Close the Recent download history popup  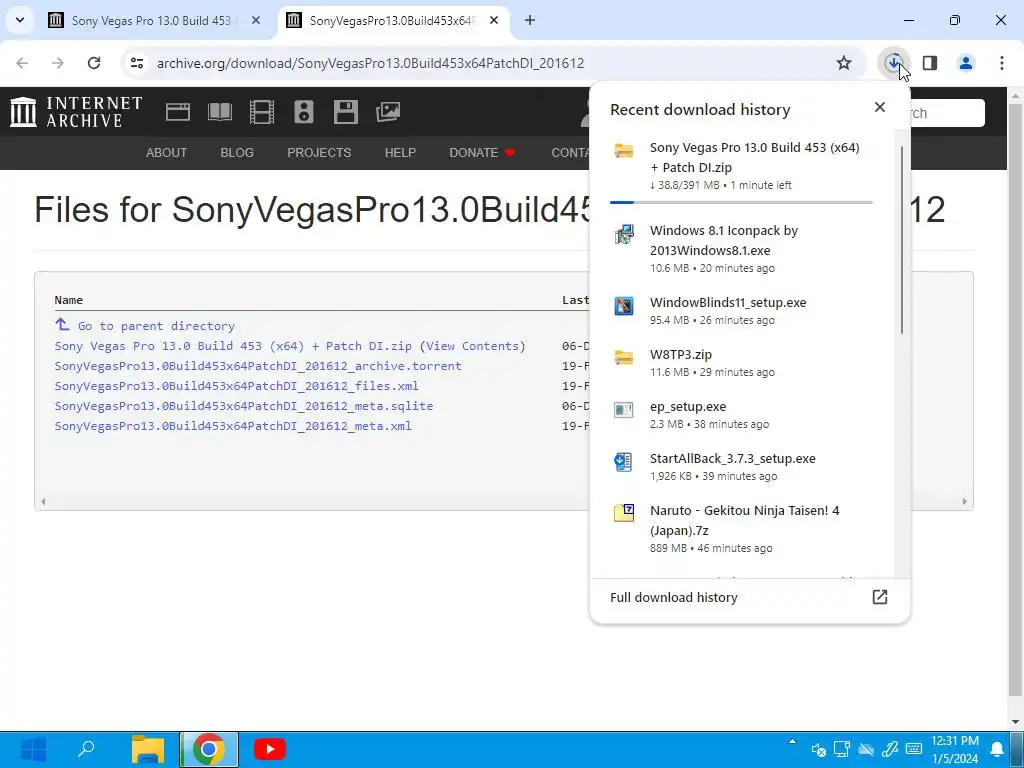coord(880,107)
